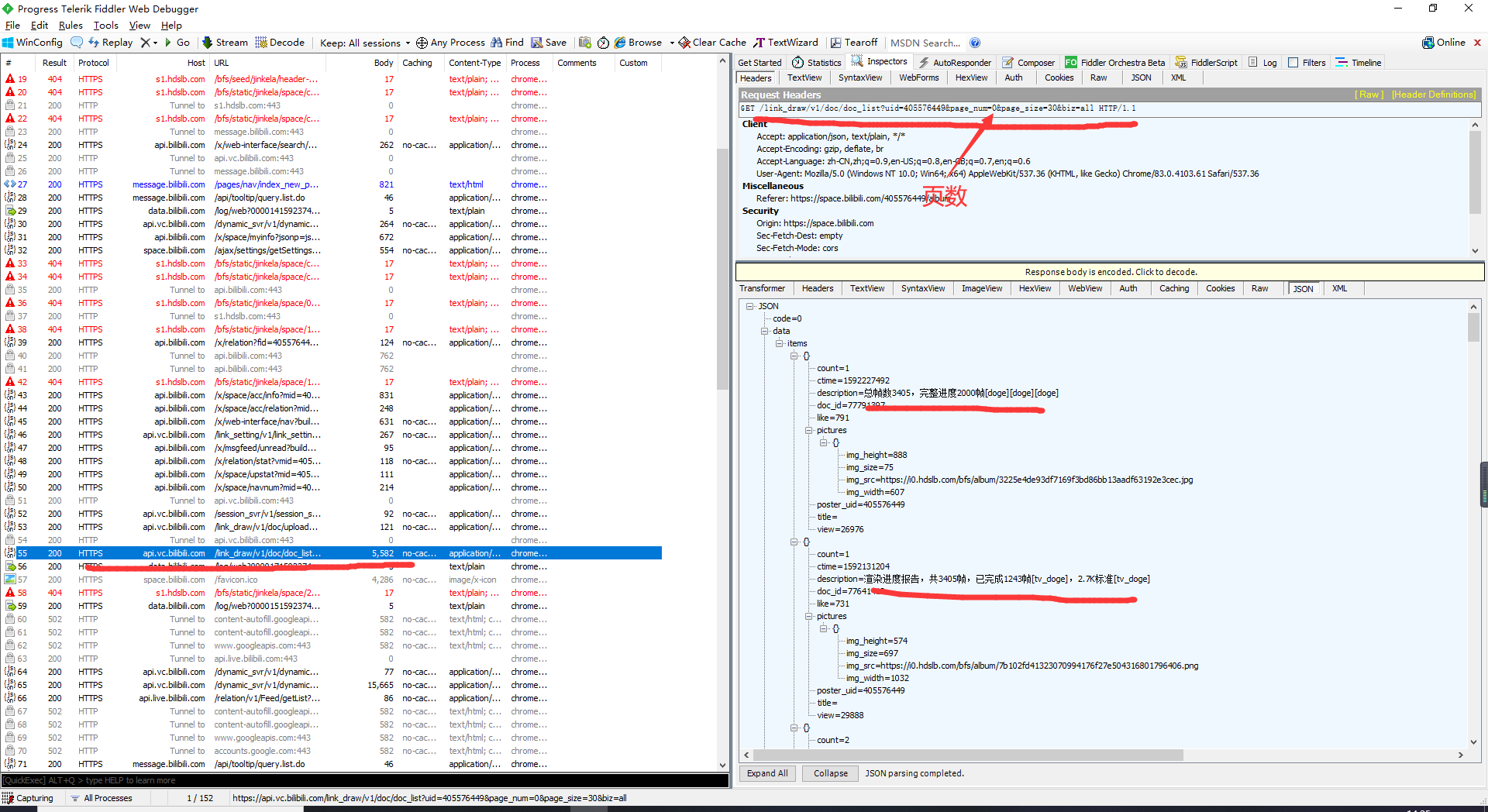Image resolution: width=1488 pixels, height=812 pixels.
Task: Switch response view to Transformer tab
Action: coord(762,288)
